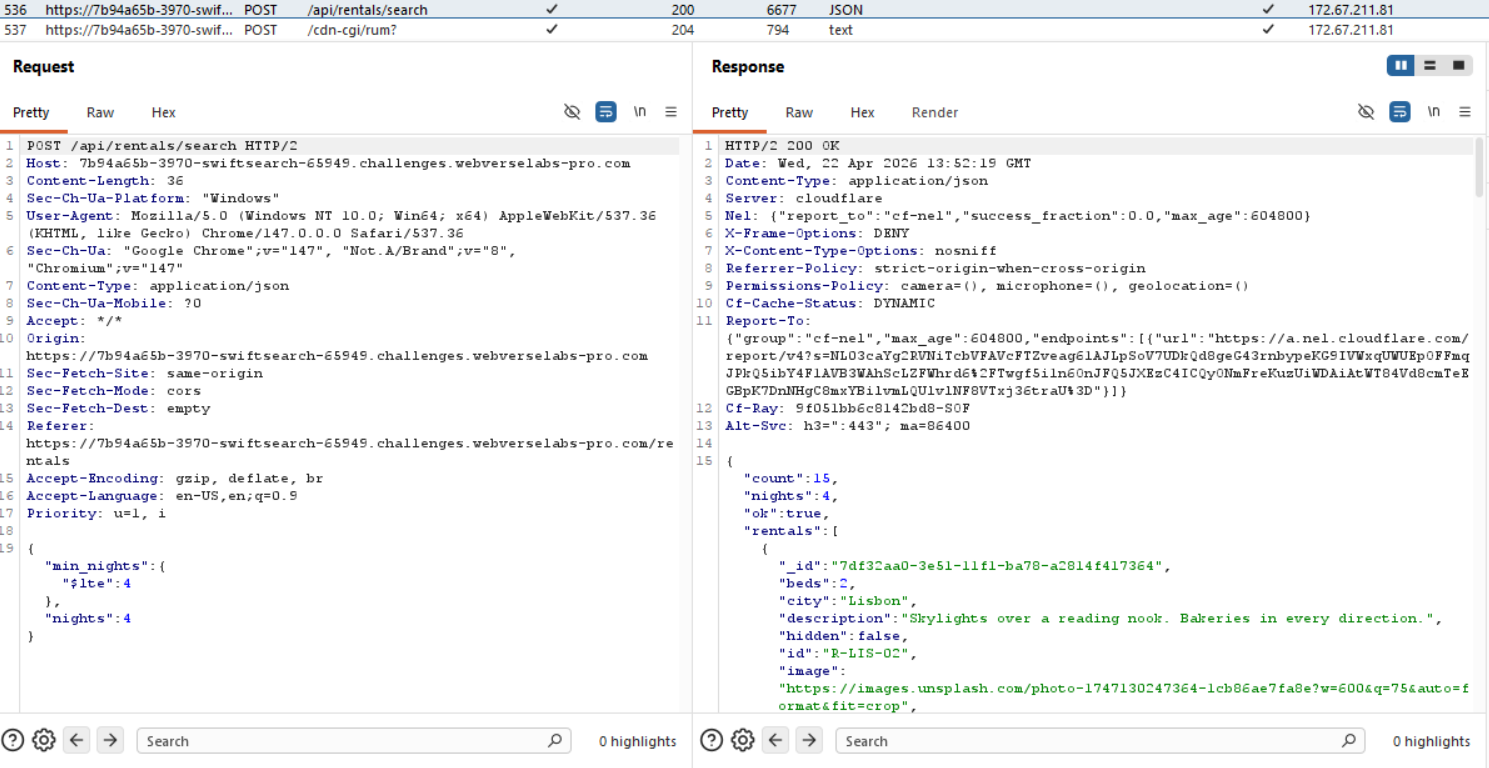Open help icon below Response panel
This screenshot has height=768, width=1489.
[x=711, y=741]
